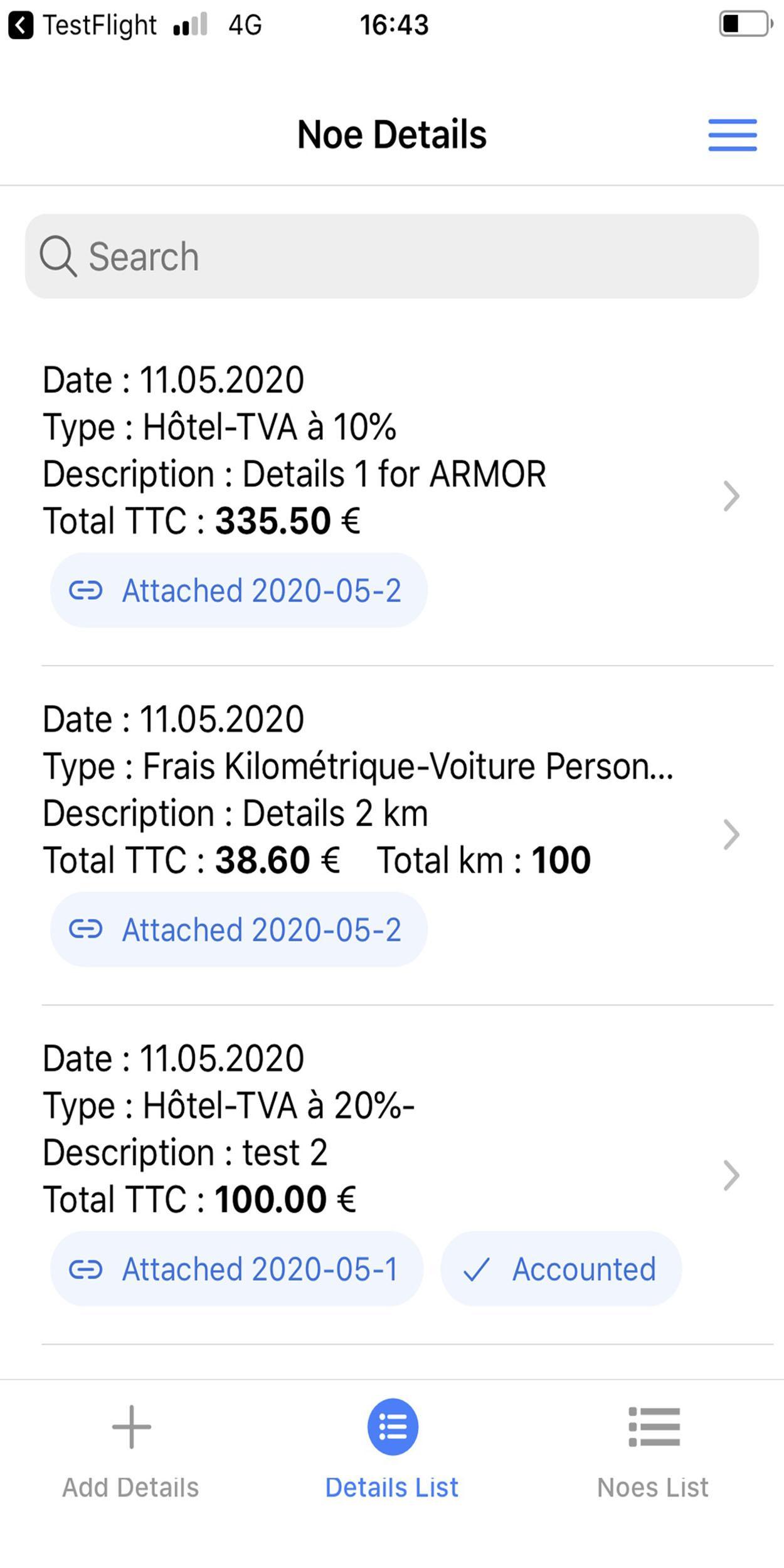Tap the blue Details List circle icon
This screenshot has width=784, height=1568.
tap(393, 1427)
